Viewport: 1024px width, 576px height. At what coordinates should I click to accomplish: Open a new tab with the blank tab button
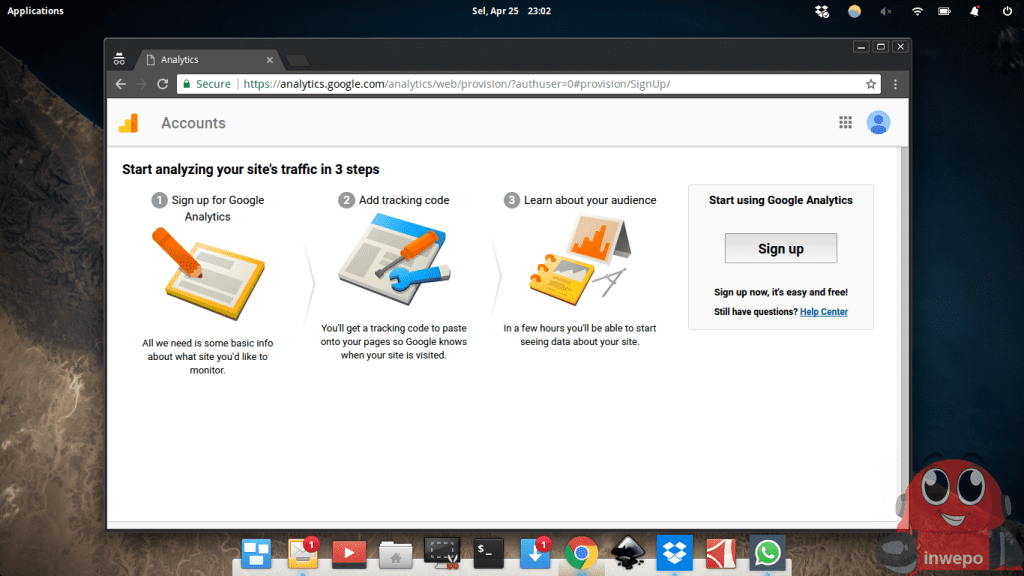click(x=298, y=61)
